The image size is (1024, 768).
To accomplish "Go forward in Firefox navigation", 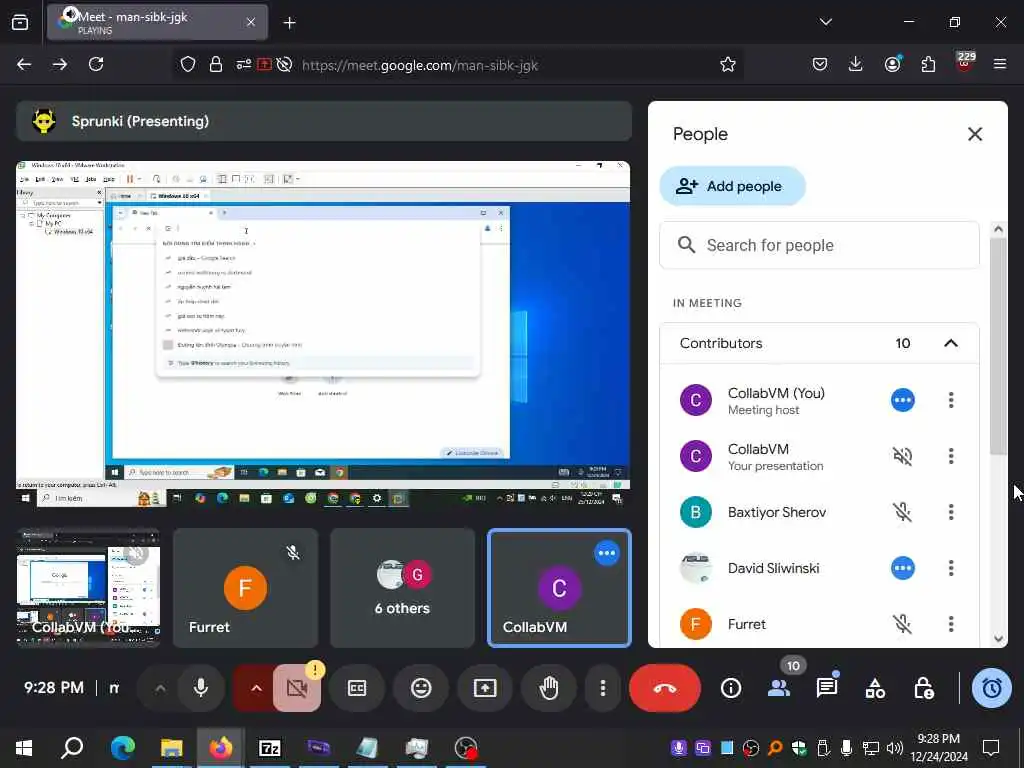I will click(x=59, y=64).
